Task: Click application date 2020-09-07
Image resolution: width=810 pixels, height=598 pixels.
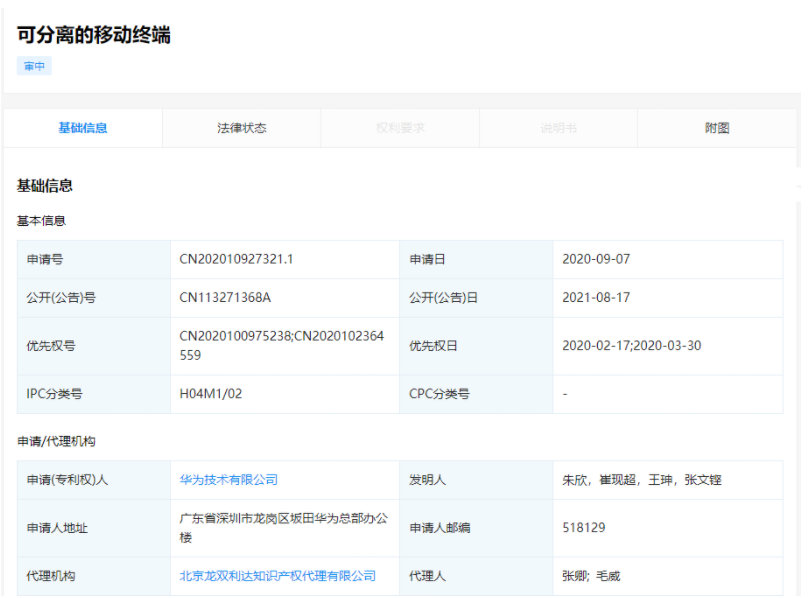Action: tap(596, 259)
